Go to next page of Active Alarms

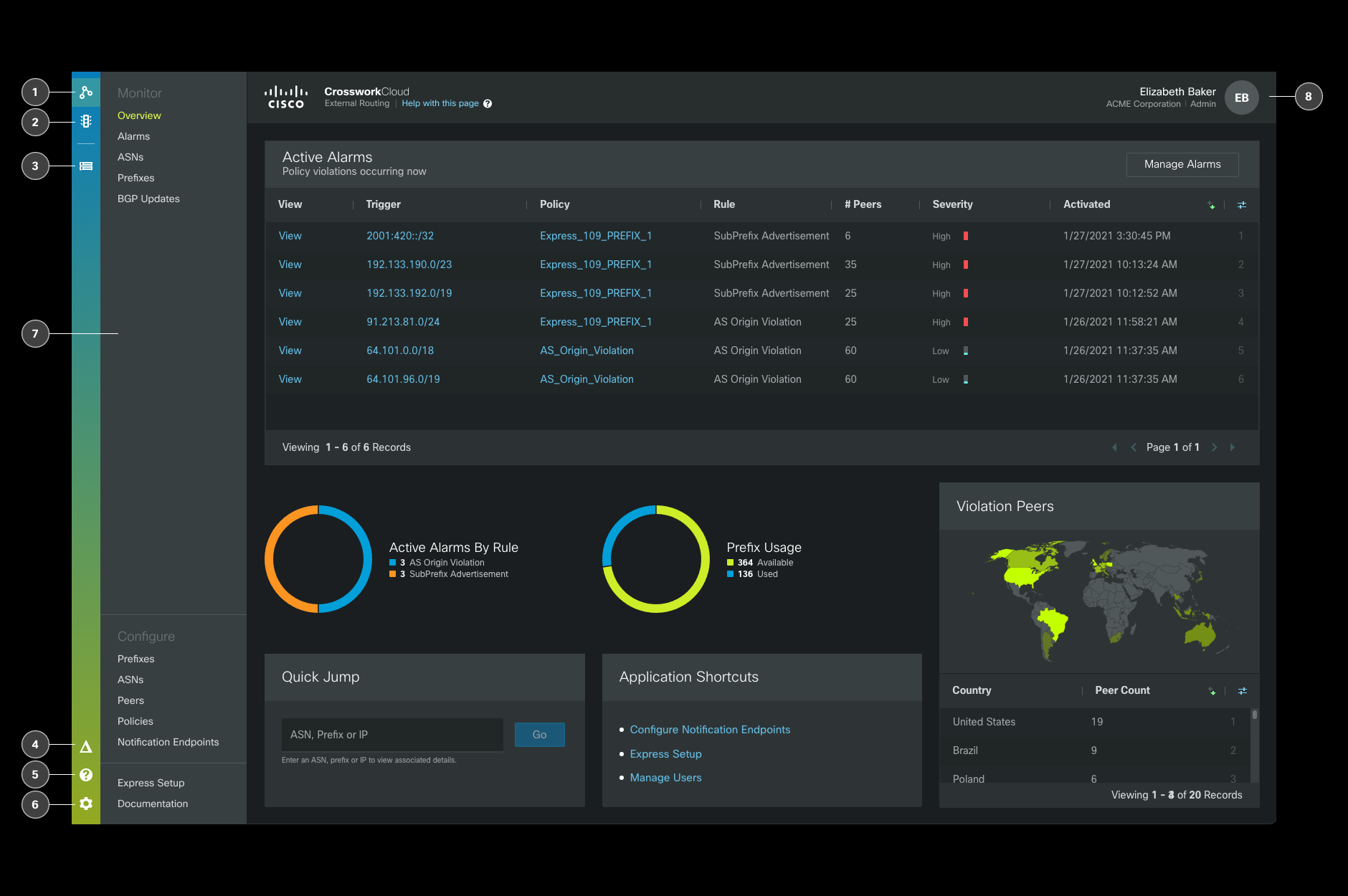[1214, 447]
